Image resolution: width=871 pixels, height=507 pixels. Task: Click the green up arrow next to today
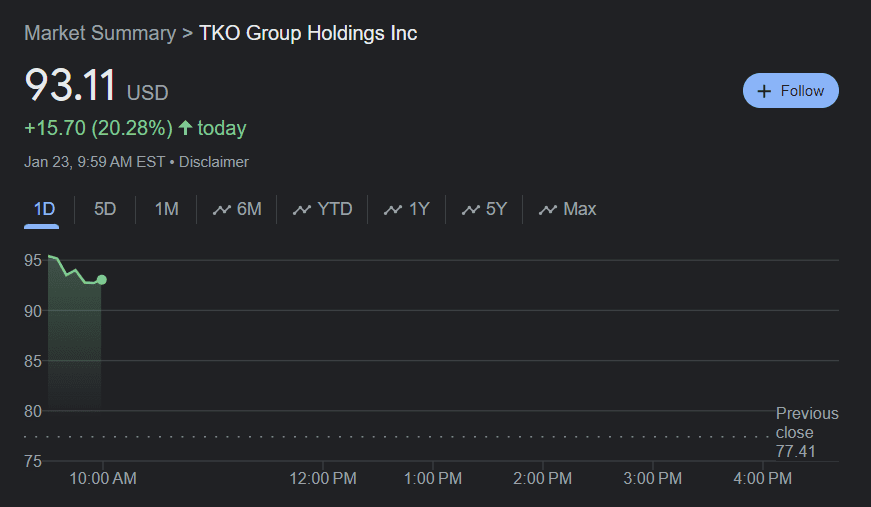(185, 128)
